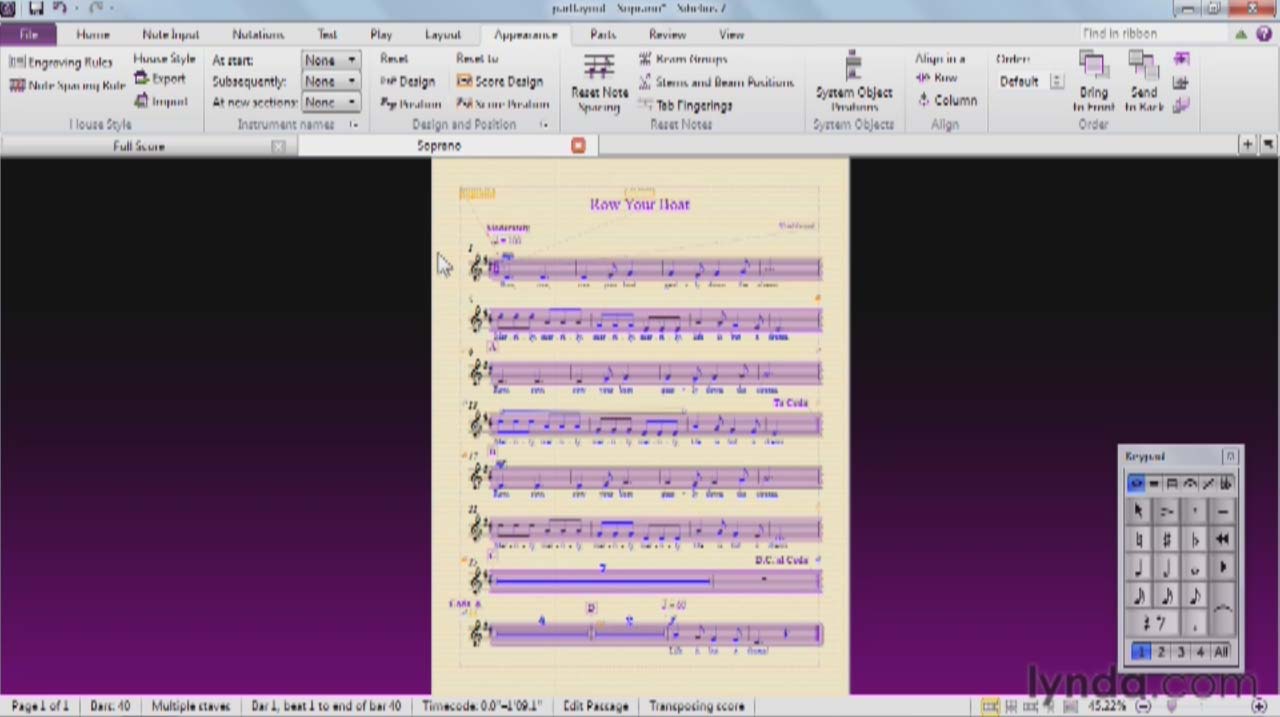
Task: Adjust the zoom slider handle
Action: tap(1173, 706)
